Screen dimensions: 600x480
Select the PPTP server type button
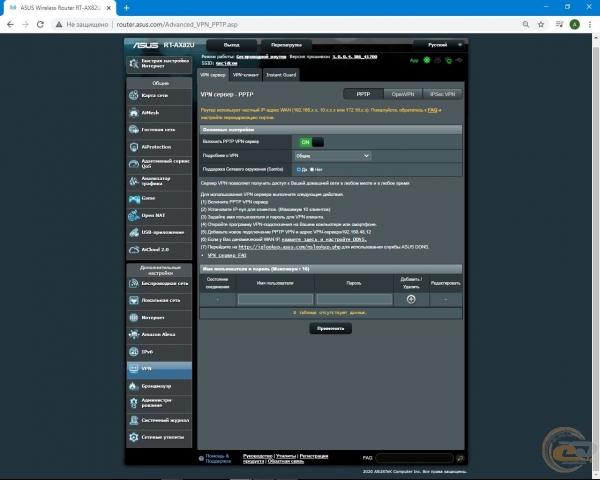tap(363, 94)
